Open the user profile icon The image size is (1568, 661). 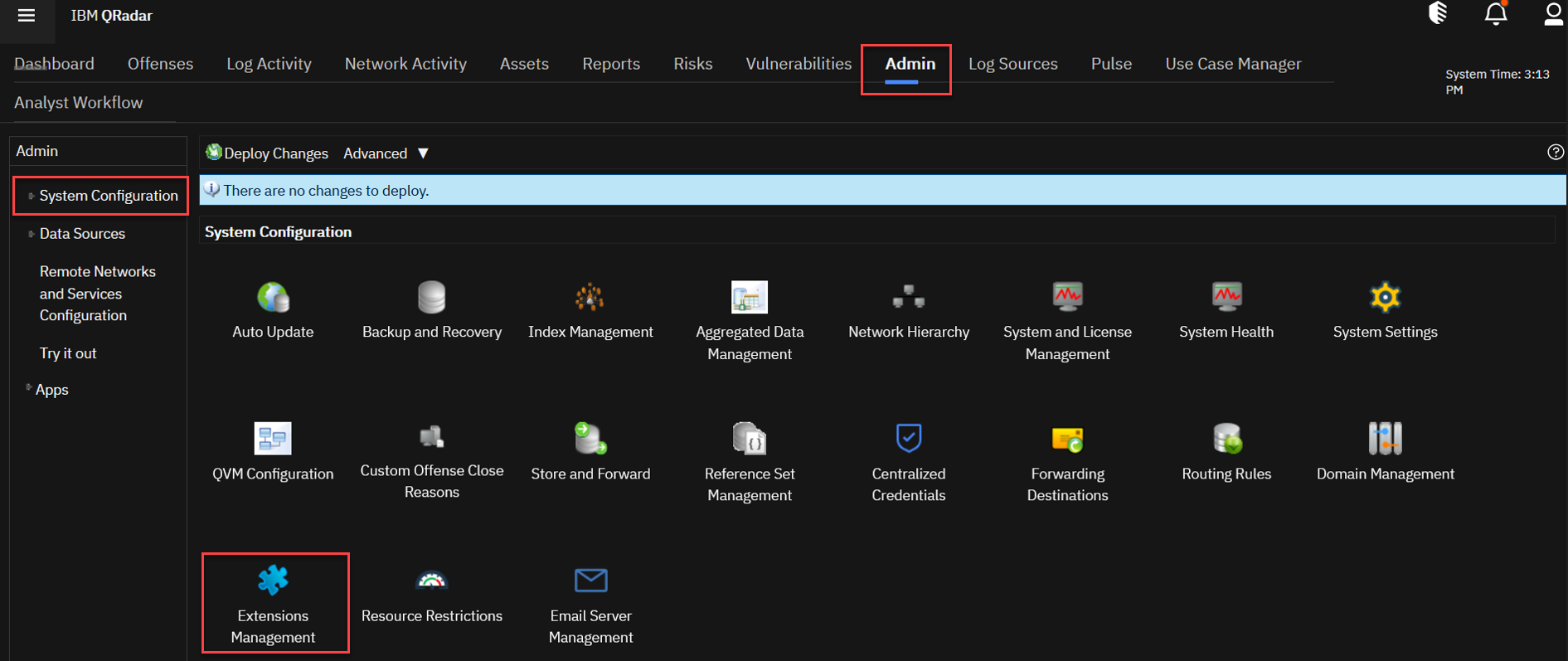coord(1552,15)
